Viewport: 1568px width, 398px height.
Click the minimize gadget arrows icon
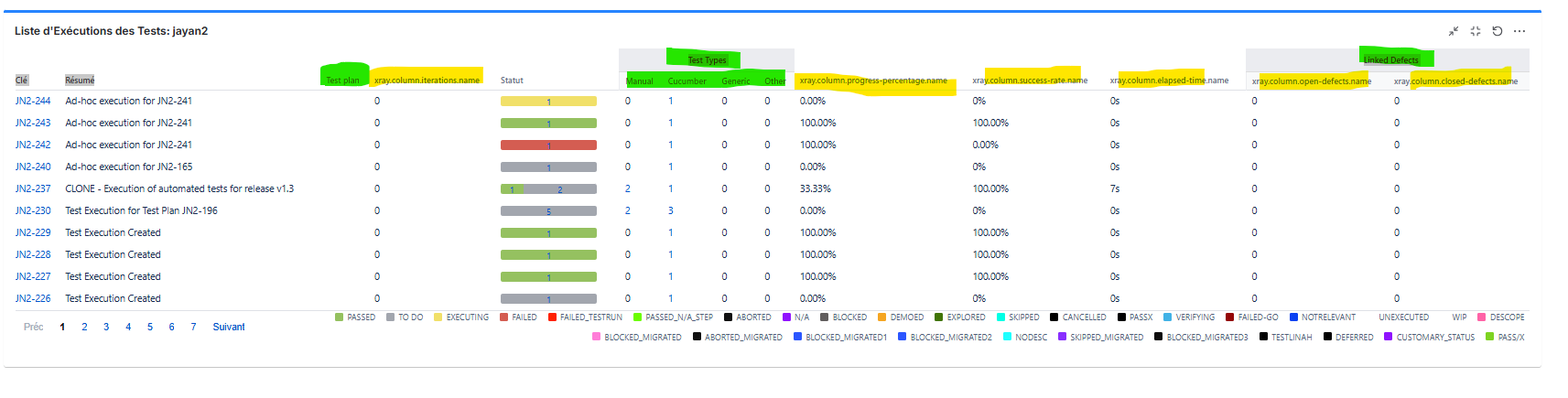tap(1453, 31)
